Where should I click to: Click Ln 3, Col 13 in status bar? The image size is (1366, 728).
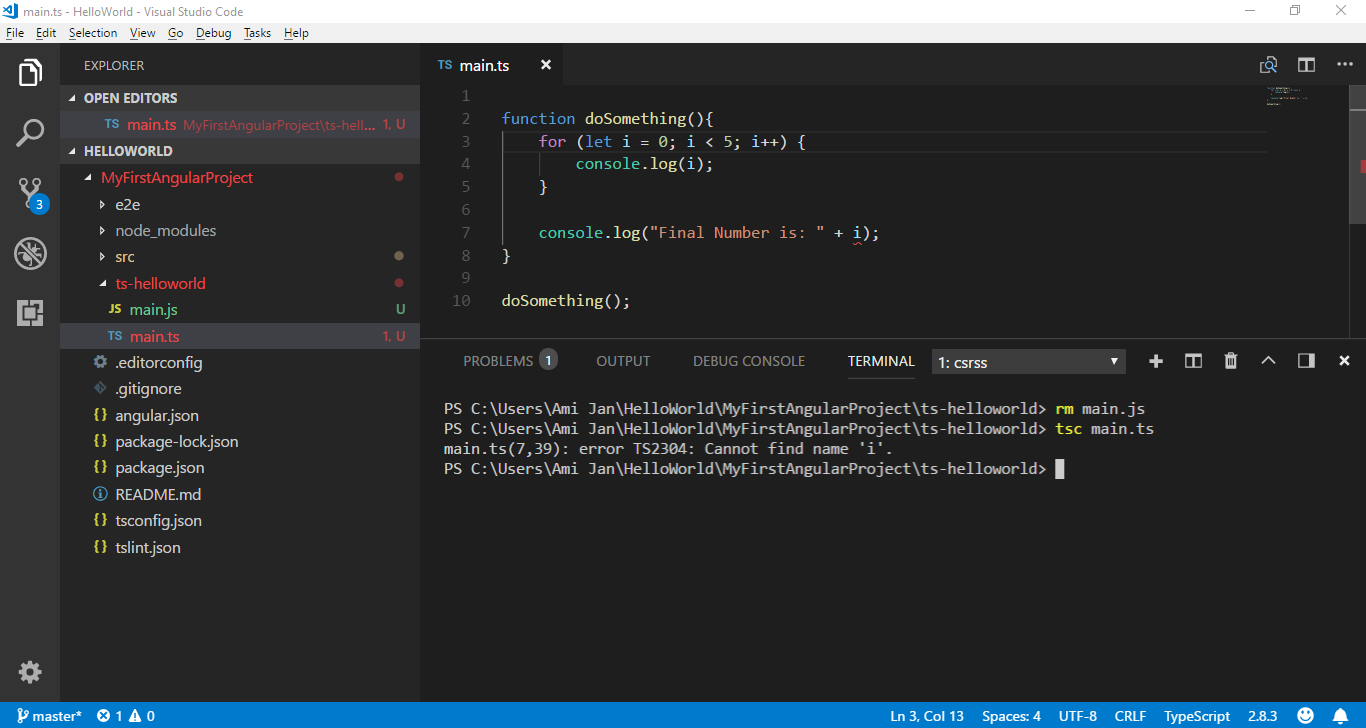tap(927, 716)
